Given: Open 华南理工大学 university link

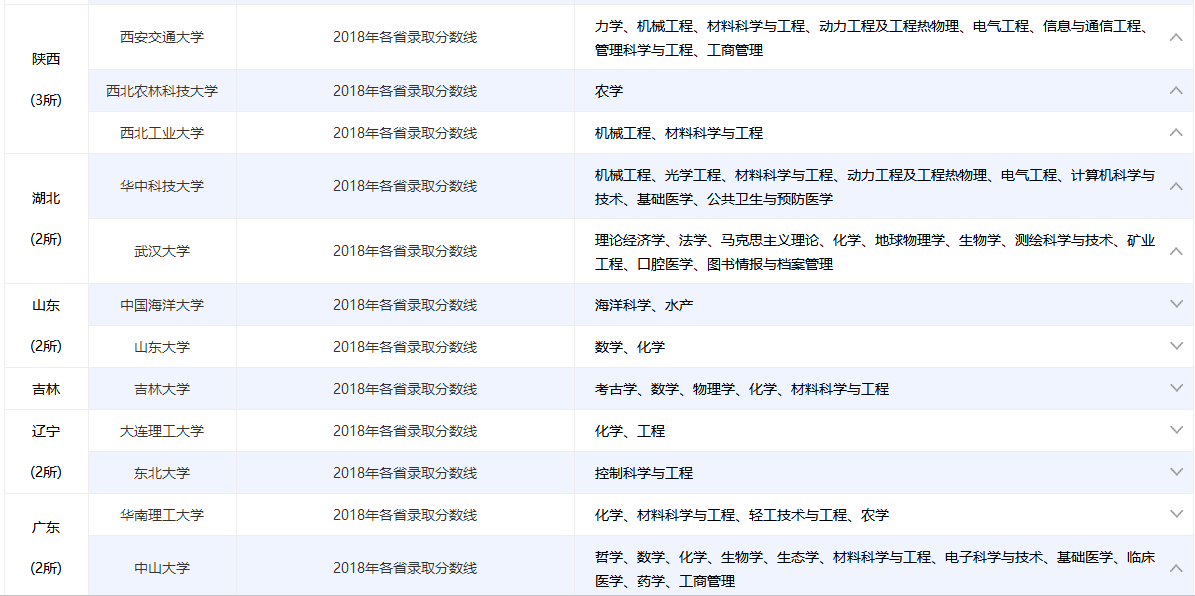Looking at the screenshot, I should [162, 514].
